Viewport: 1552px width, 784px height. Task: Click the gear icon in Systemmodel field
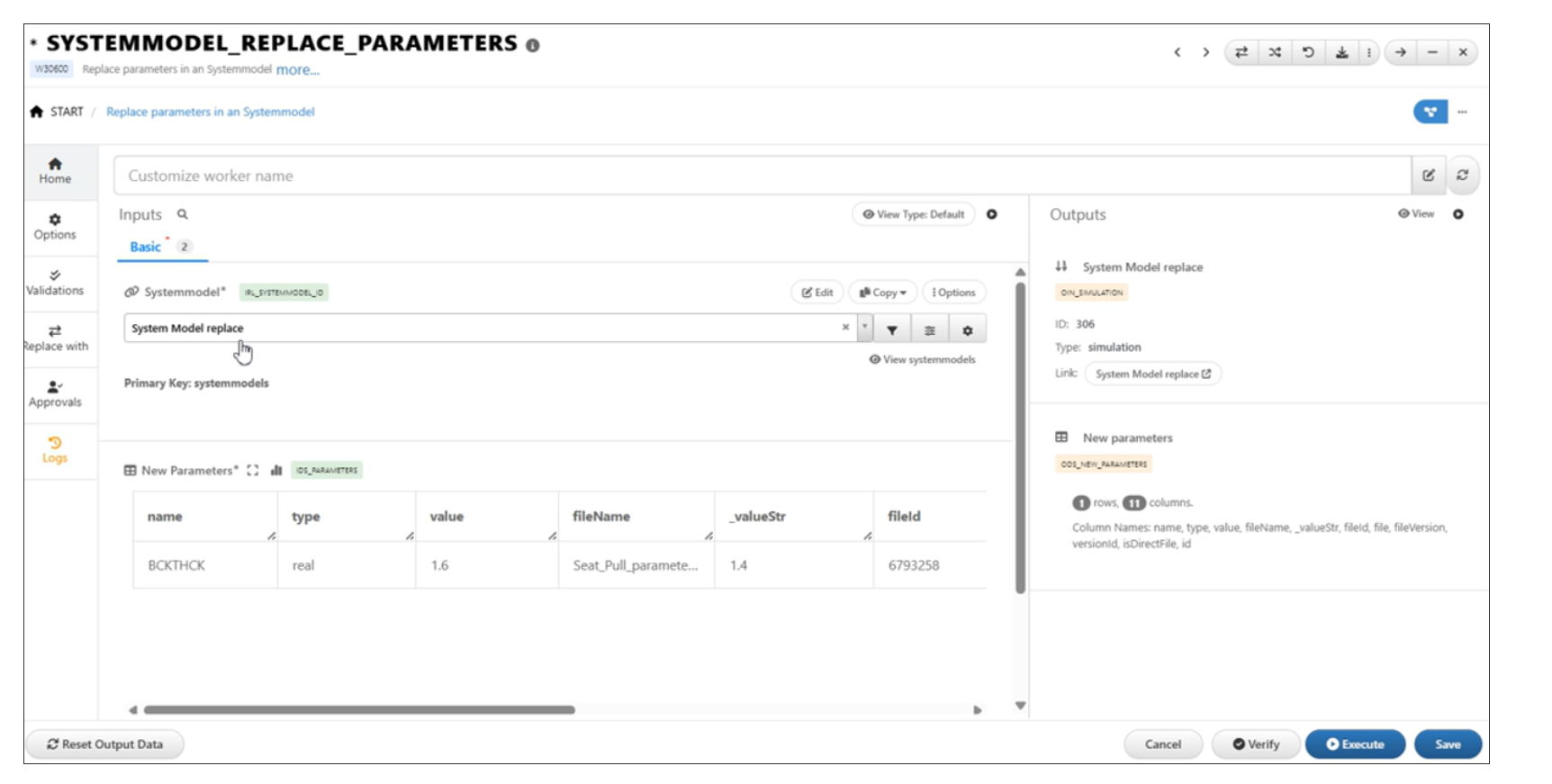coord(967,329)
